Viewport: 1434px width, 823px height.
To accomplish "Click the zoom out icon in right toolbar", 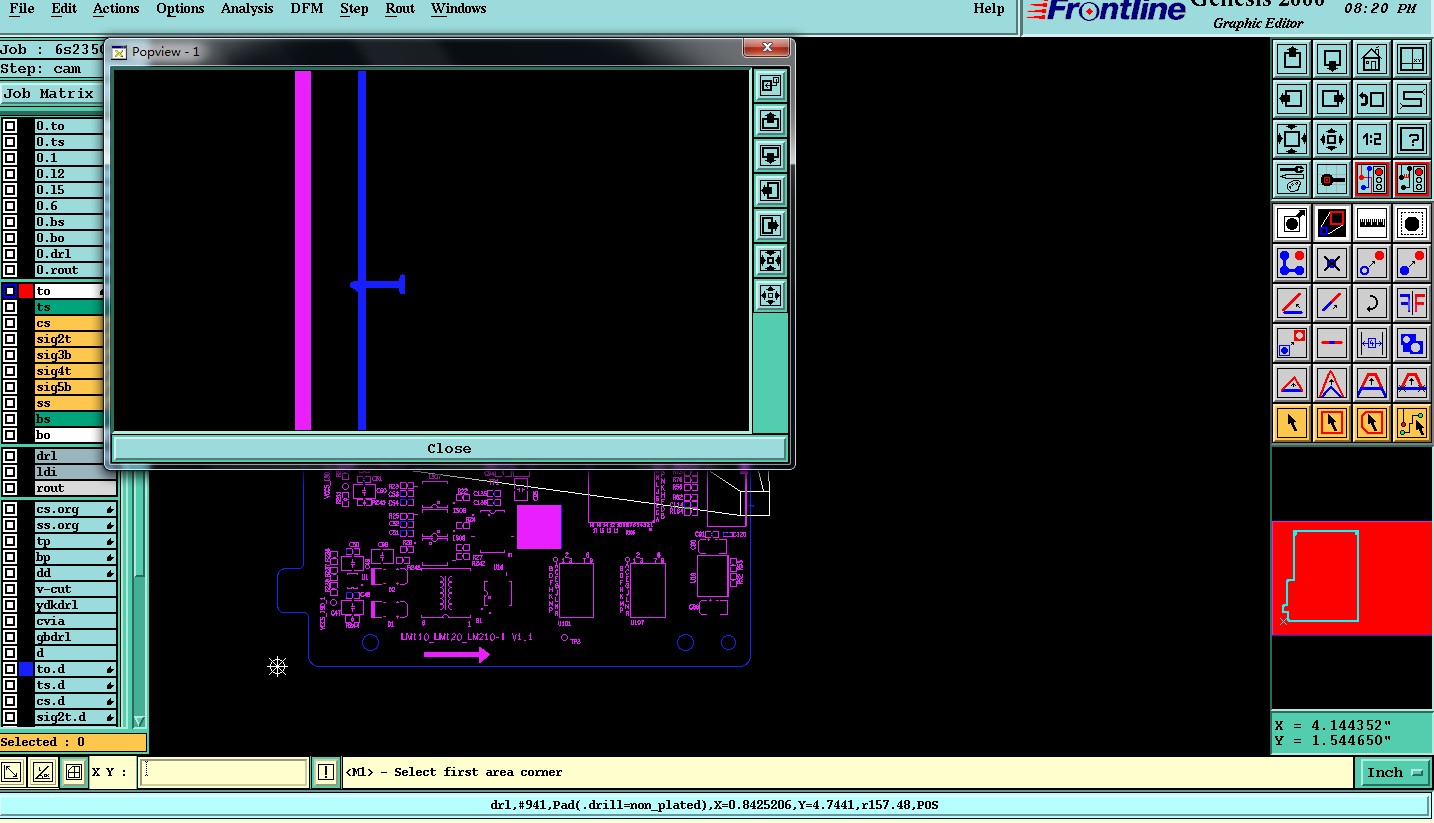I will [x=1332, y=139].
